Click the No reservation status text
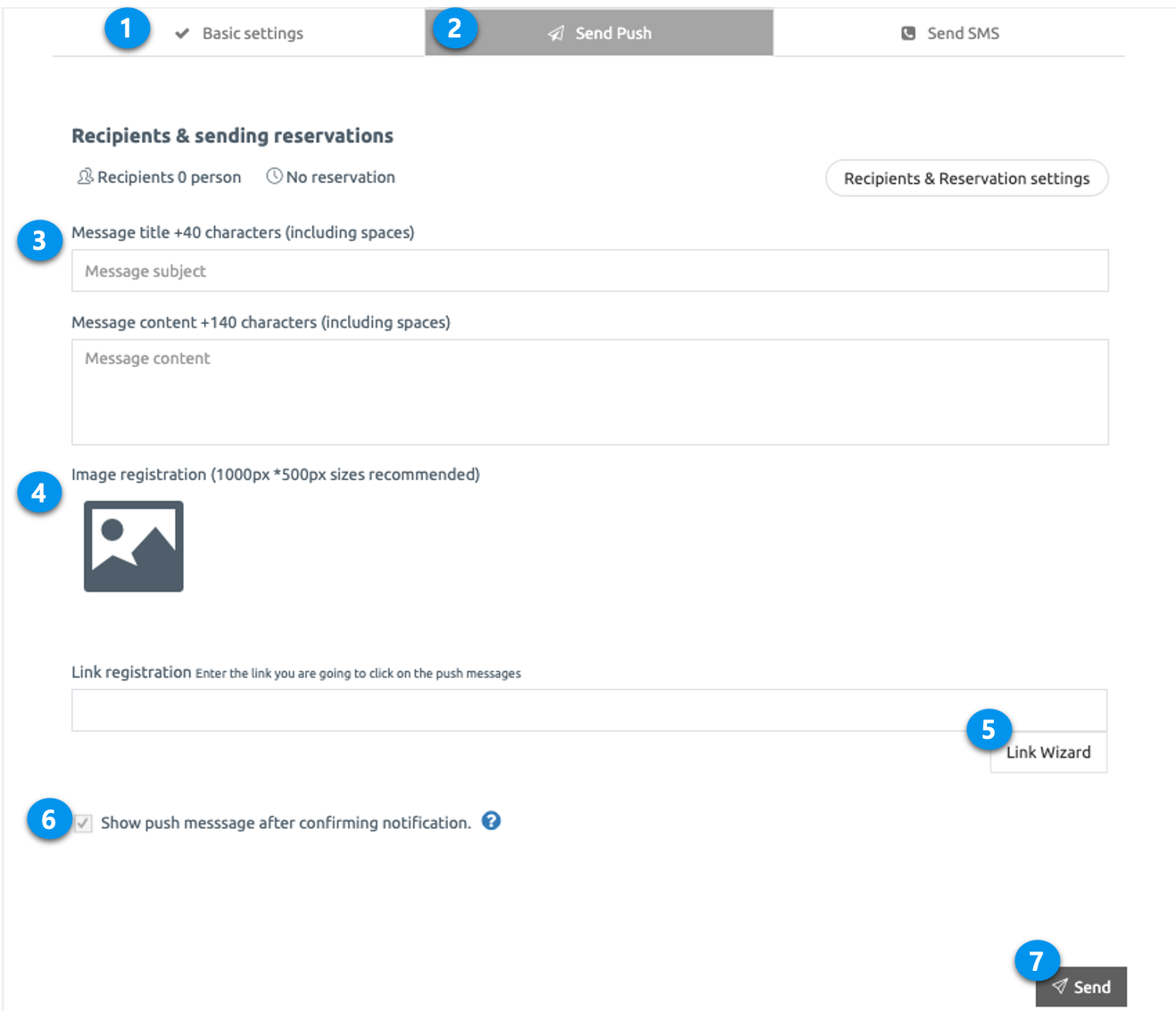Viewport: 1176px width, 1011px height. click(340, 178)
